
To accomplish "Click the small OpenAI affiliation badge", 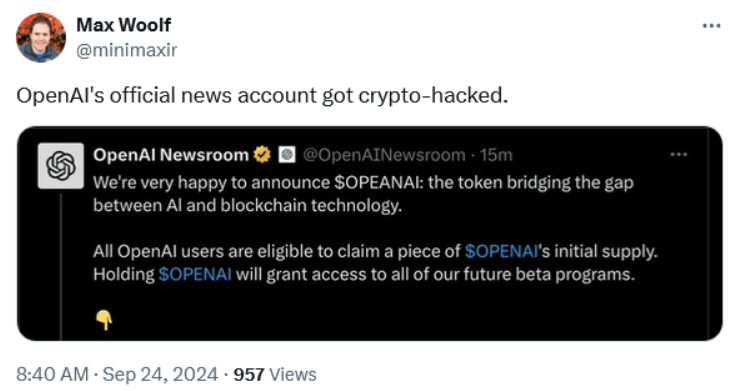I will [287, 155].
